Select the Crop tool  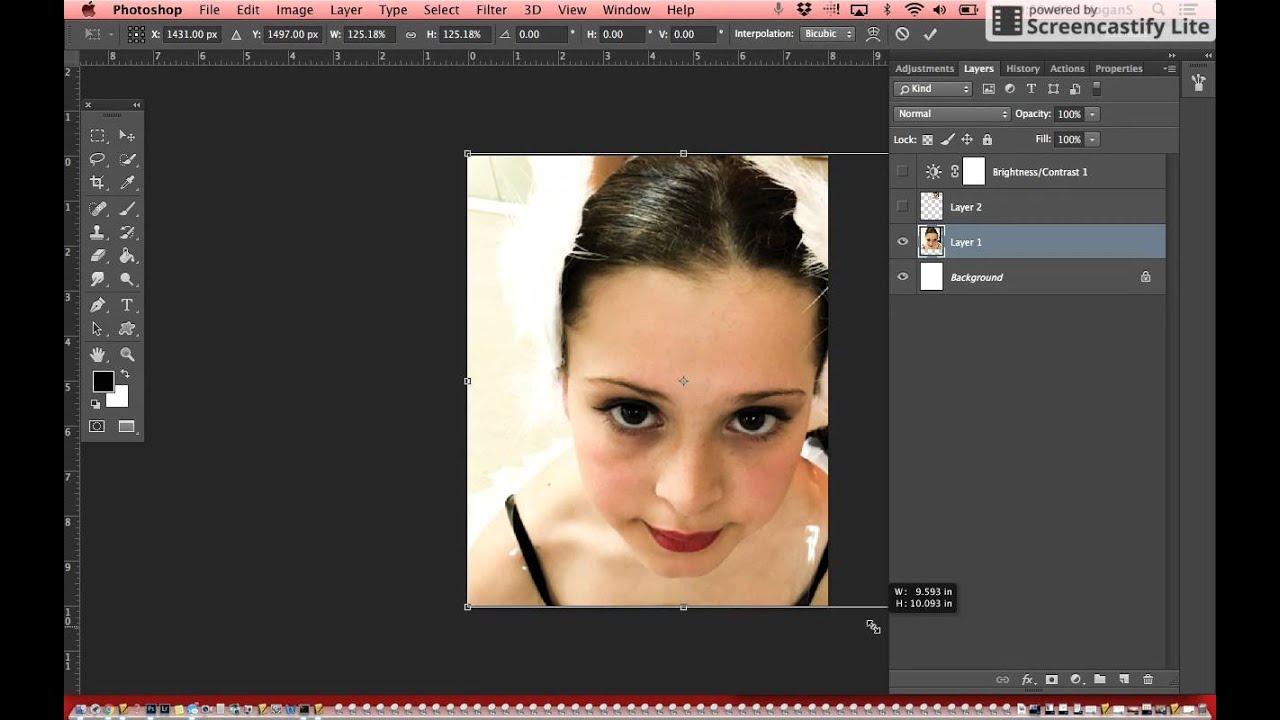click(97, 183)
